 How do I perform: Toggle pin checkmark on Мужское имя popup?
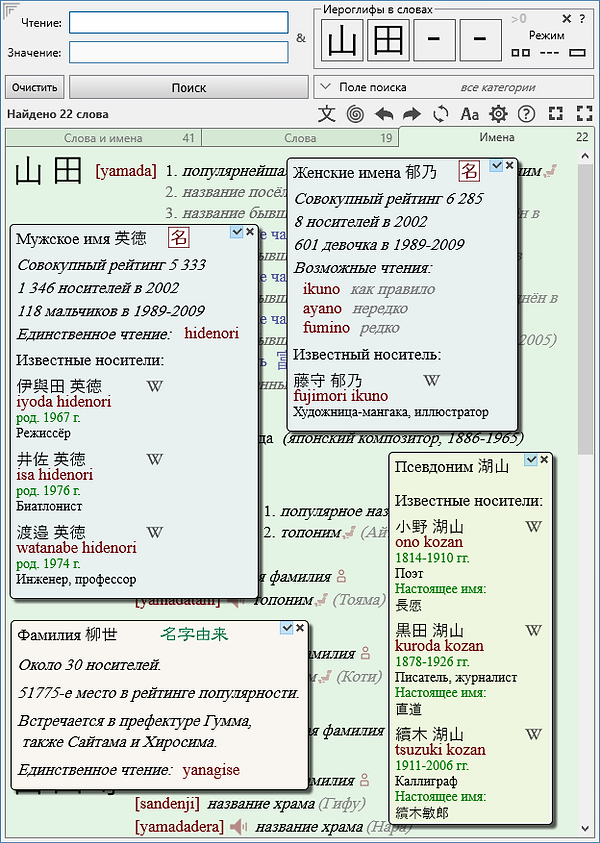click(235, 232)
